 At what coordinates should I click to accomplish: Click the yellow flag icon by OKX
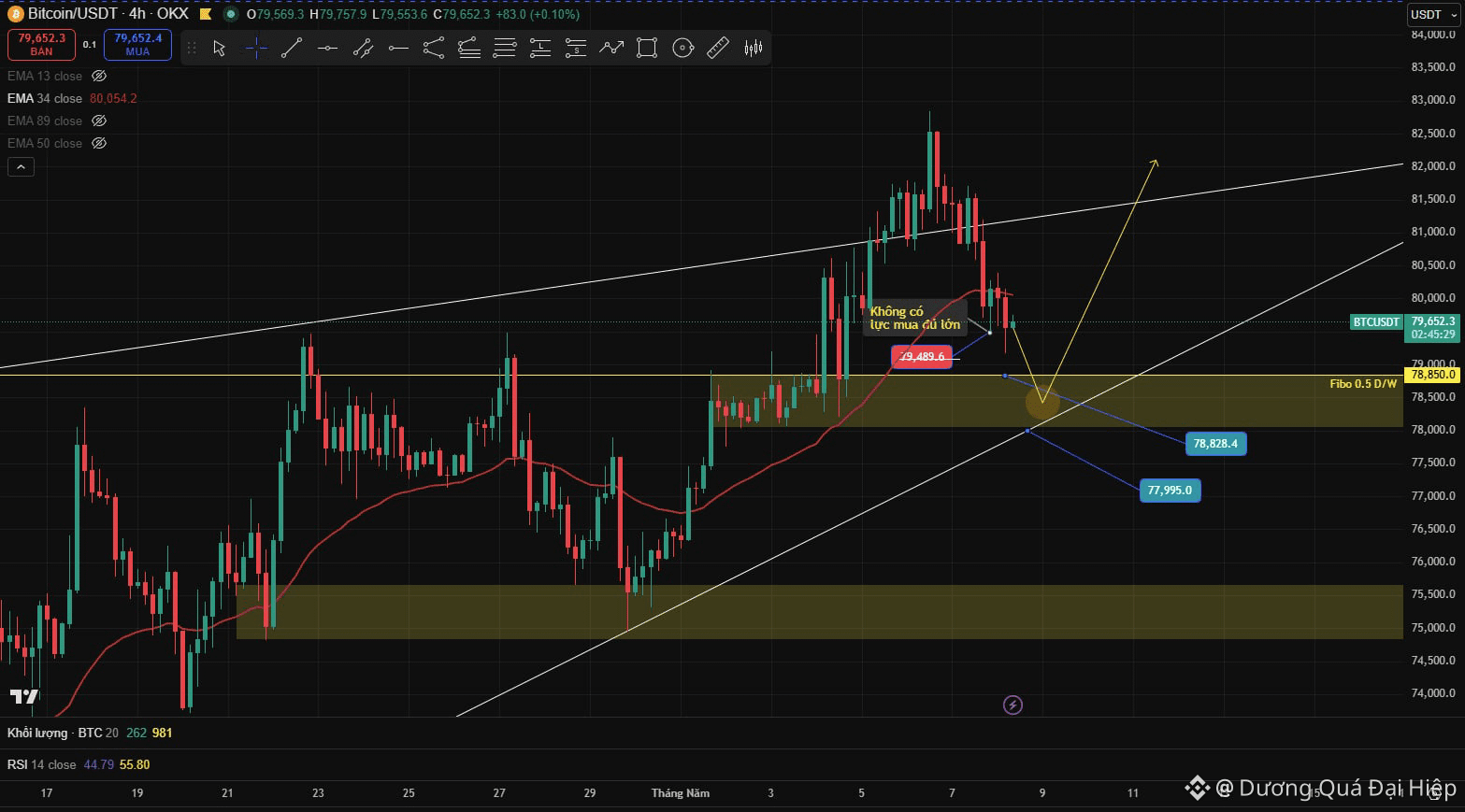coord(205,14)
